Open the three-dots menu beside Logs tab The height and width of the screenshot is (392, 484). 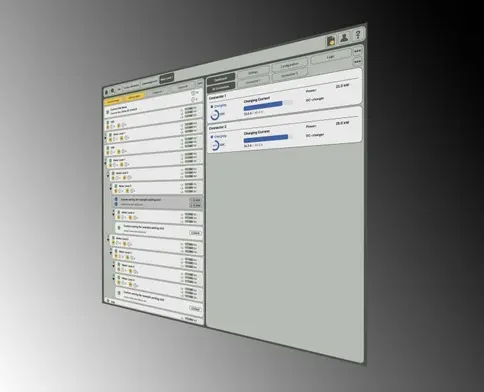pos(358,51)
